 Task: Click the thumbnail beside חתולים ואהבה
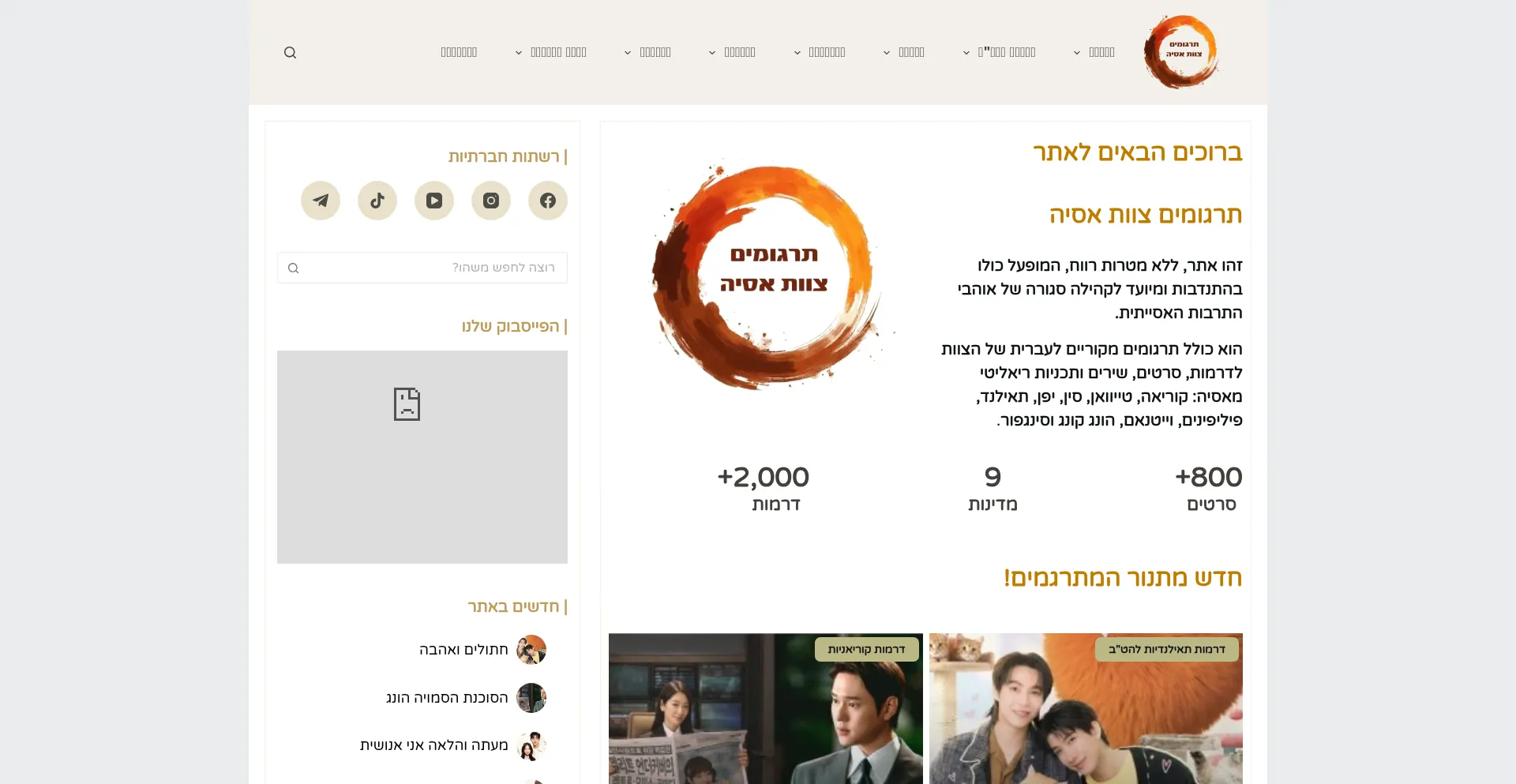(x=531, y=650)
